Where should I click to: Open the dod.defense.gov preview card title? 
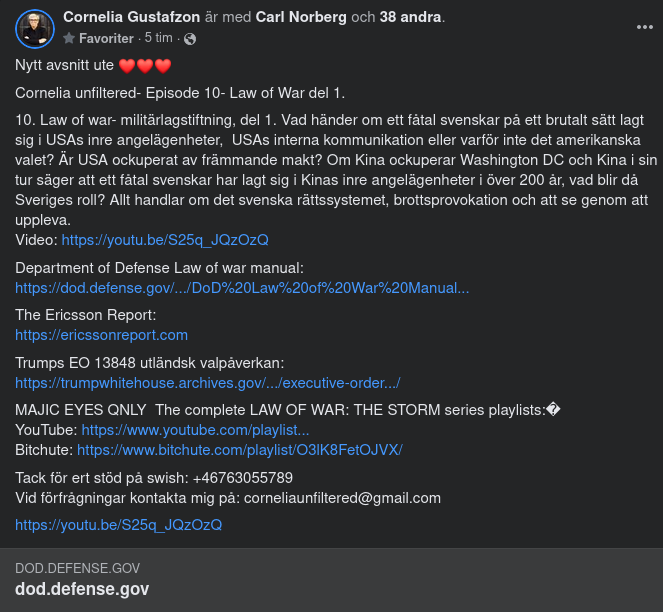pos(82,589)
